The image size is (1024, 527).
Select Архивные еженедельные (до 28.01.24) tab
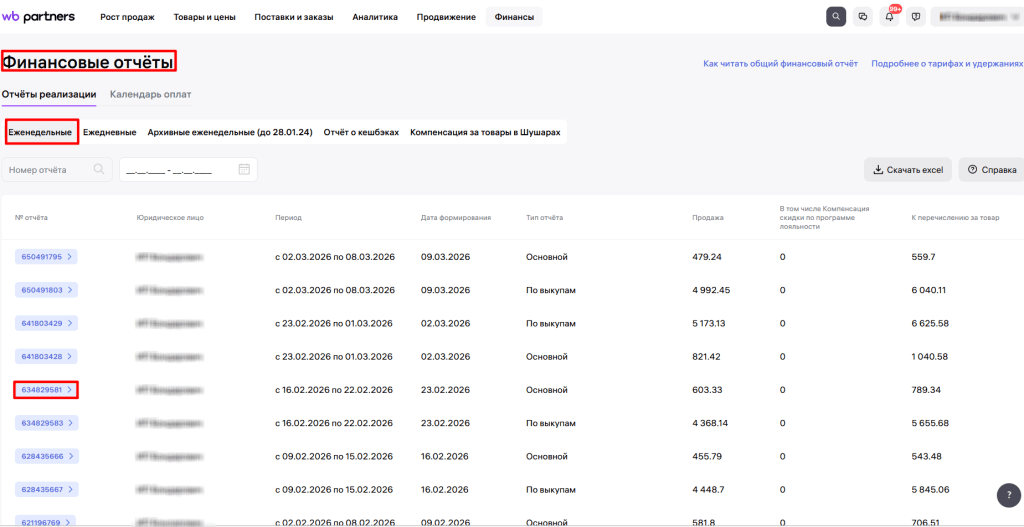pyautogui.click(x=230, y=132)
